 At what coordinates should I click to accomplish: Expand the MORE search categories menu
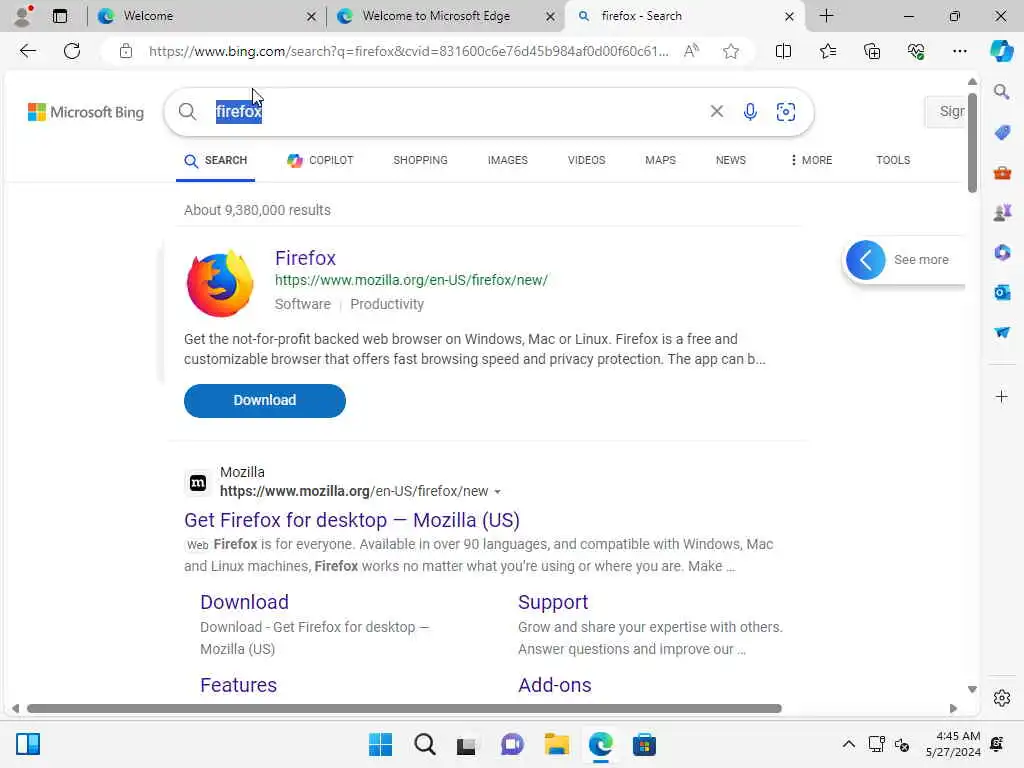(811, 160)
